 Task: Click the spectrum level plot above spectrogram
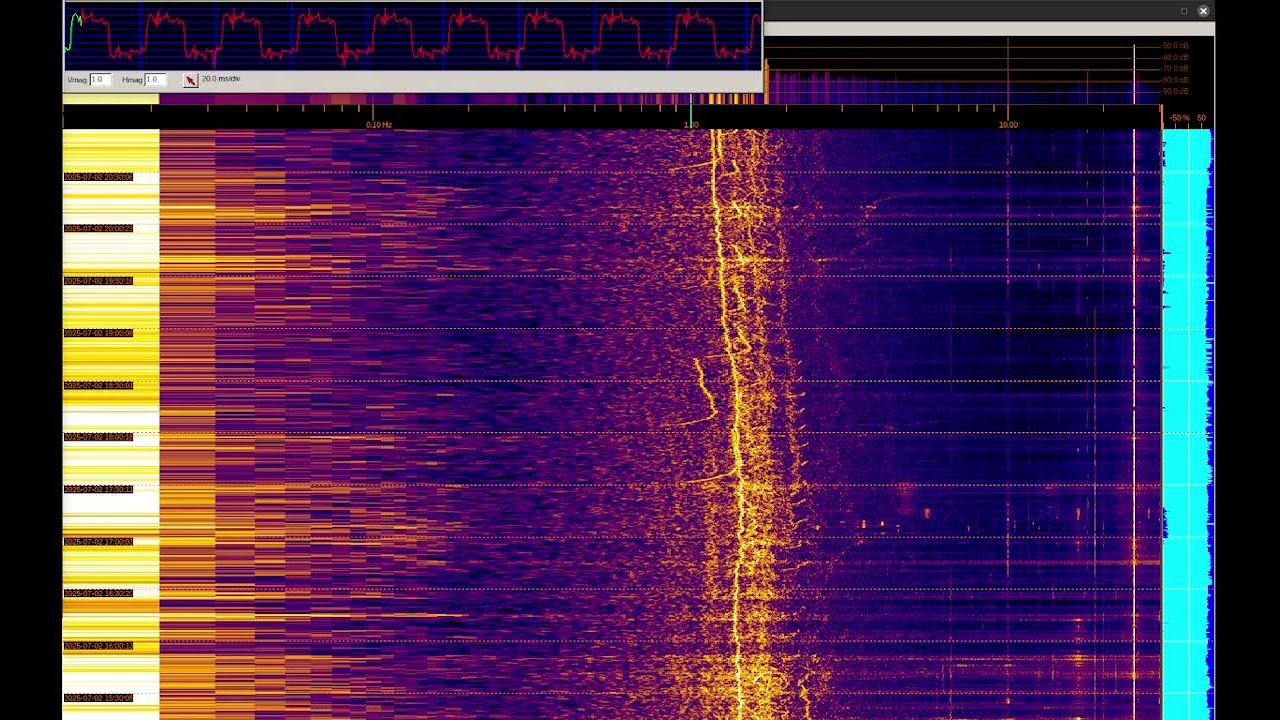(x=964, y=71)
